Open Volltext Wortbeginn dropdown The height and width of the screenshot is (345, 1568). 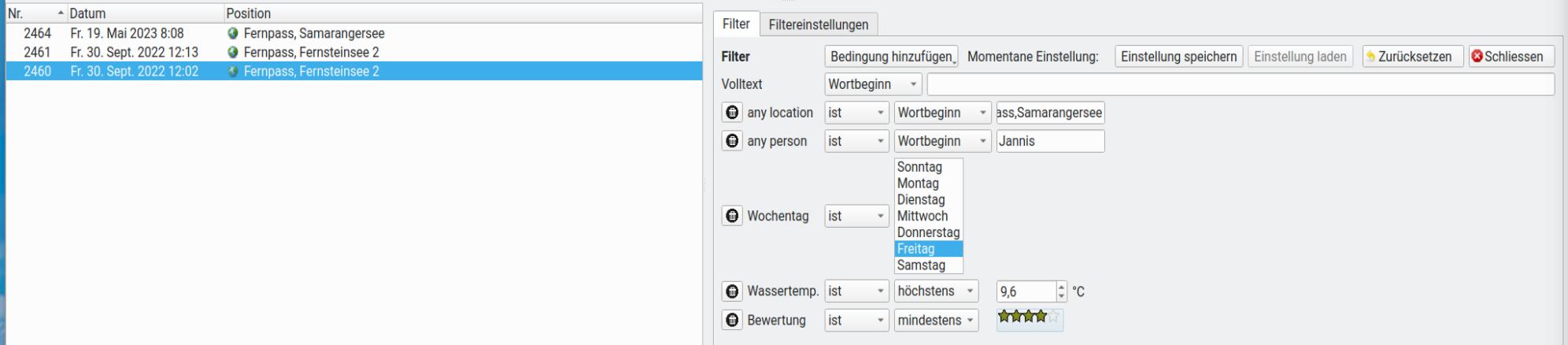pos(873,84)
